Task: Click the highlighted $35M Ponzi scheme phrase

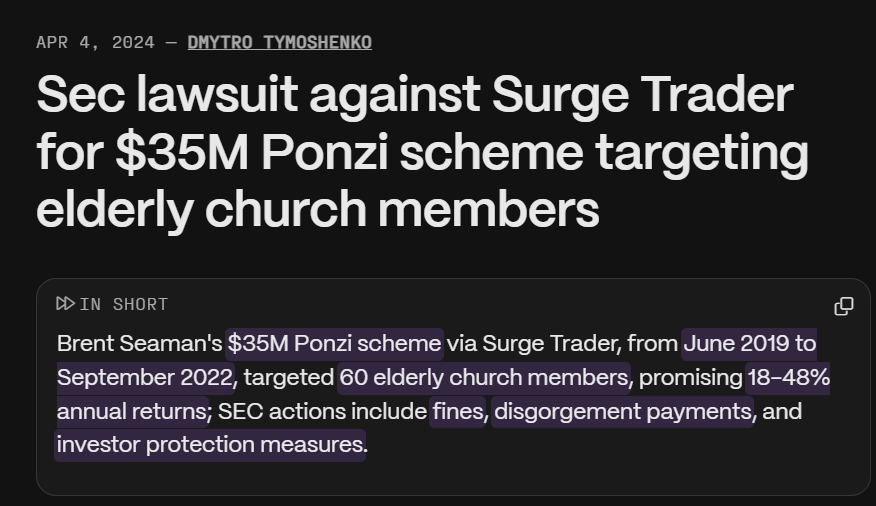Action: click(335, 343)
